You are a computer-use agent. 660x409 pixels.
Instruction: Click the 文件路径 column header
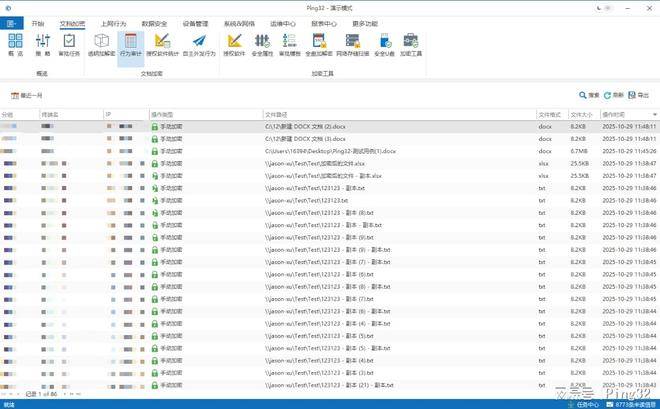276,115
